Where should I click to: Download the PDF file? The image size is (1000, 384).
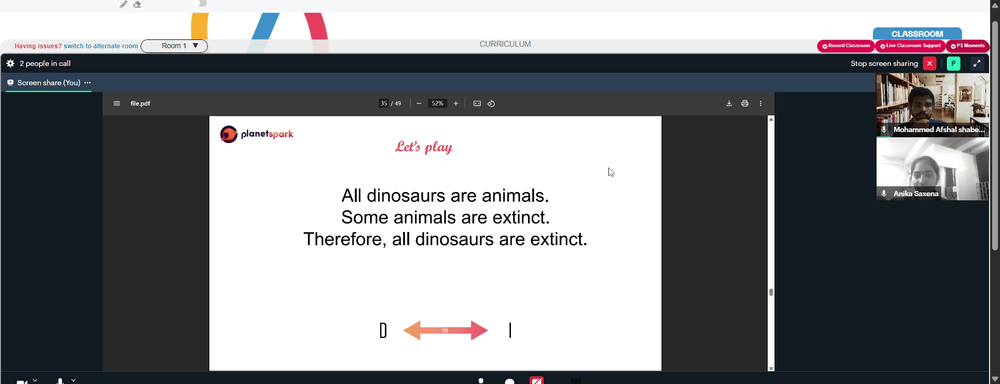pos(729,103)
